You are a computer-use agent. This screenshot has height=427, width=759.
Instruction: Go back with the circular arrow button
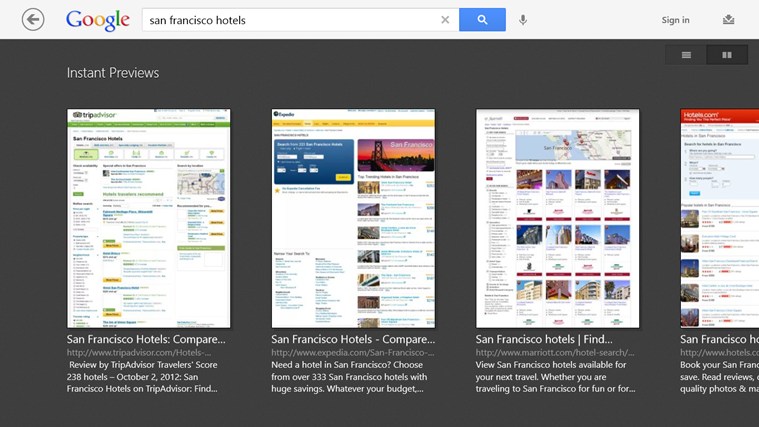33,20
